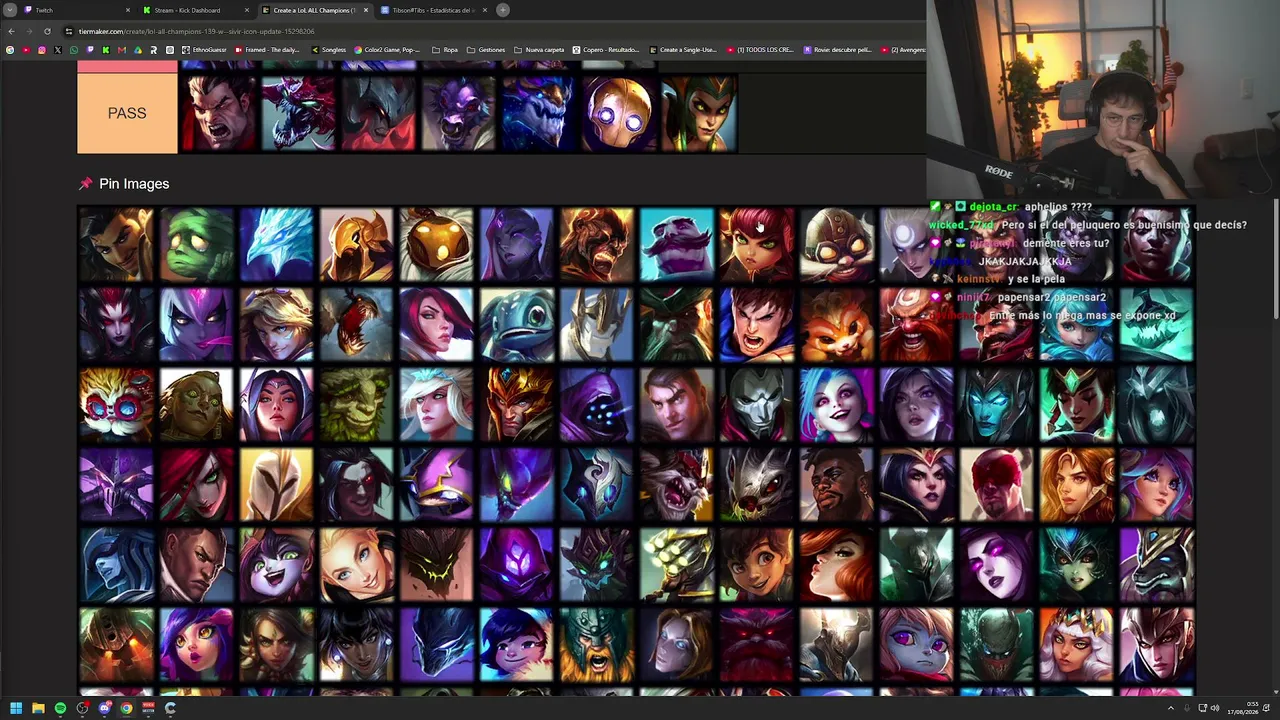Expand the Nueva carpeta bookmarks folder
The height and width of the screenshot is (720, 1280).
point(539,50)
